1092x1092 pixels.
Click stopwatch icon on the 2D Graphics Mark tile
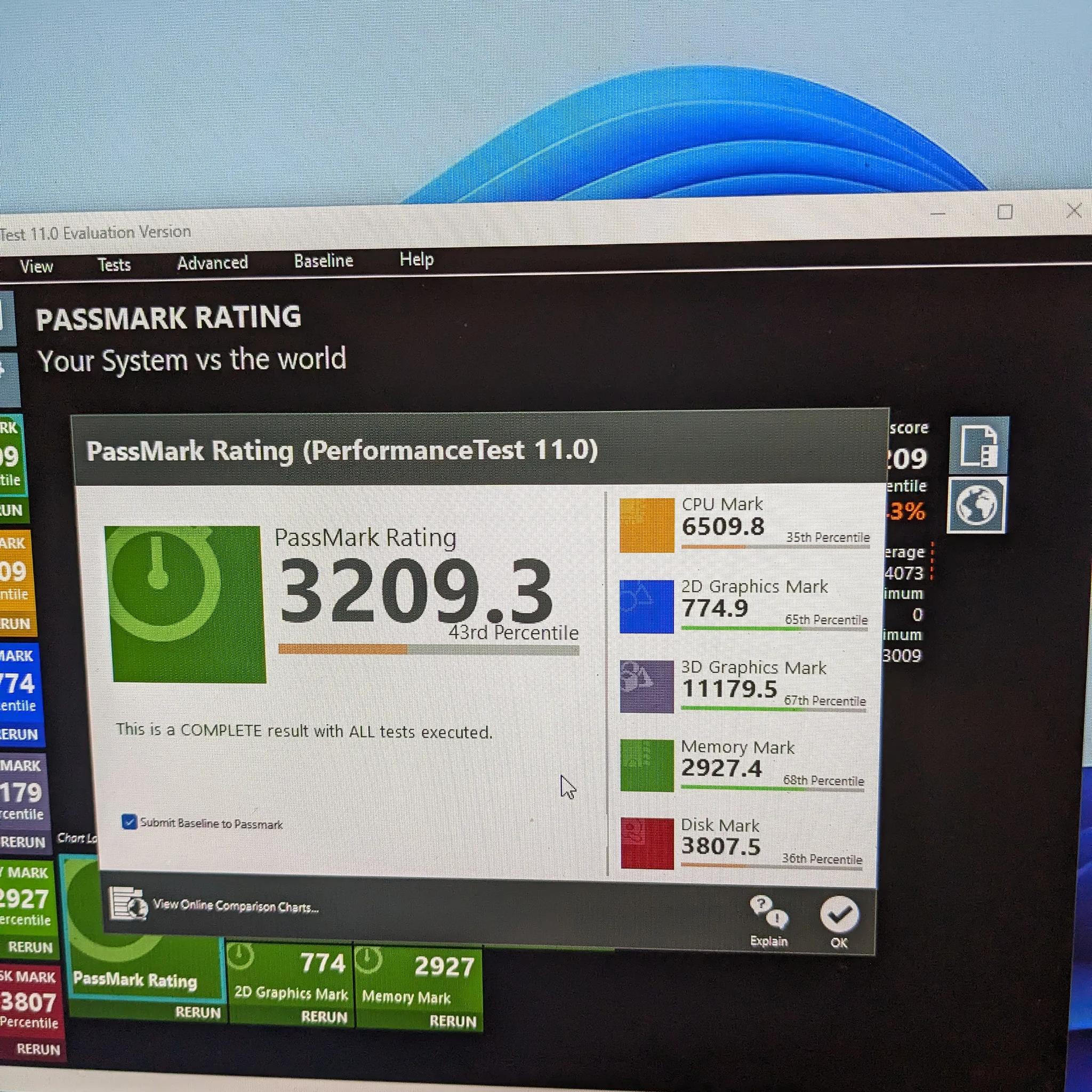coord(242,957)
